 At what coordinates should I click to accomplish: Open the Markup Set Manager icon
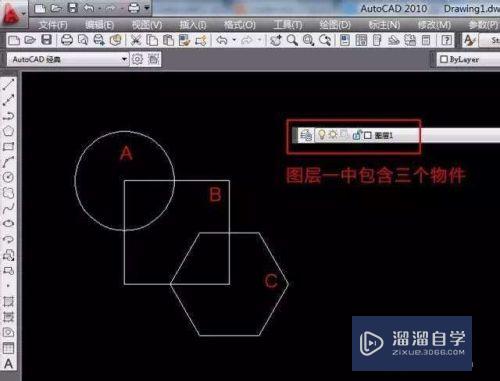(x=410, y=40)
